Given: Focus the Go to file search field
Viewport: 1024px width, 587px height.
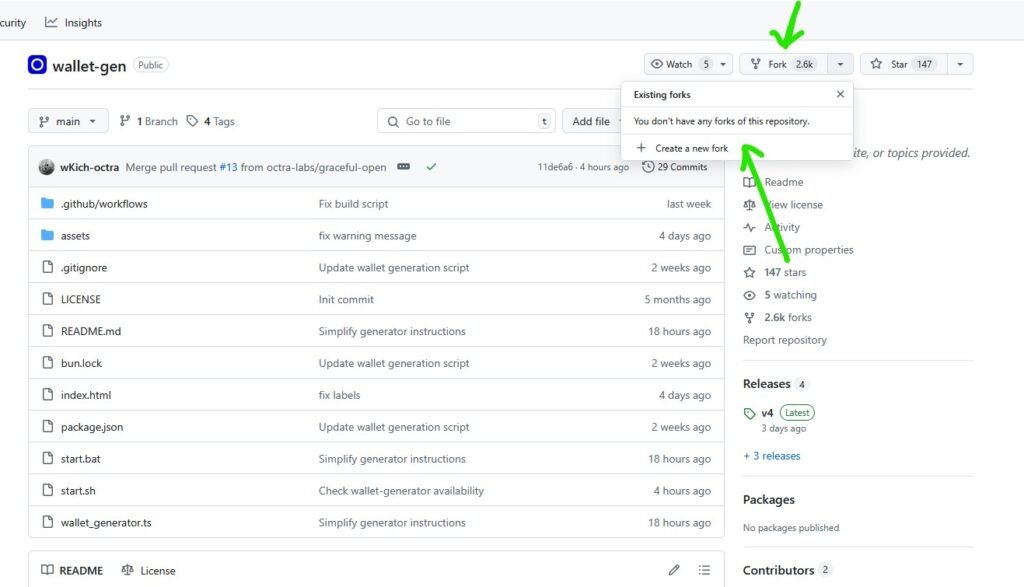Looking at the screenshot, I should pyautogui.click(x=466, y=121).
